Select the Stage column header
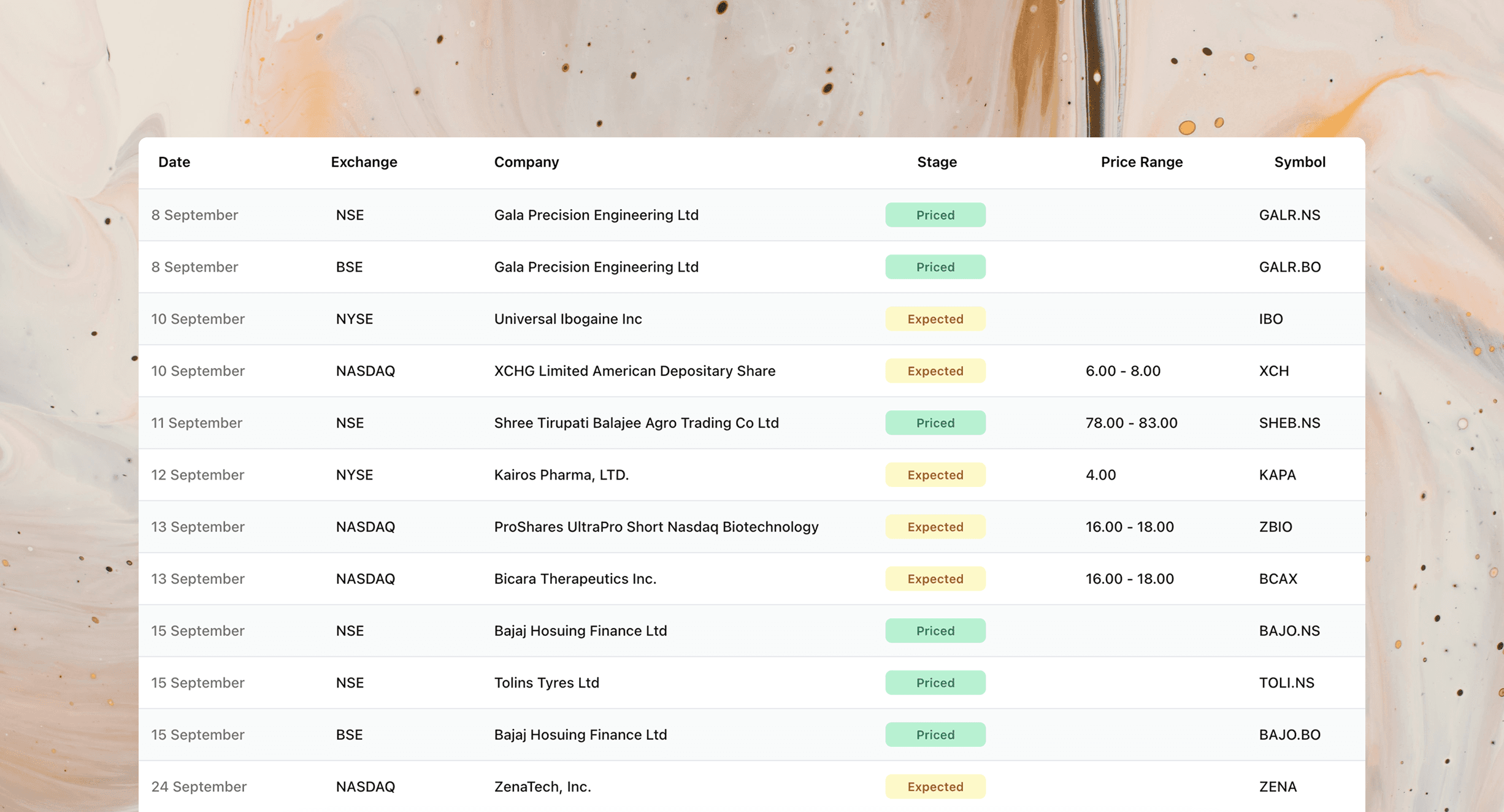 pos(937,162)
